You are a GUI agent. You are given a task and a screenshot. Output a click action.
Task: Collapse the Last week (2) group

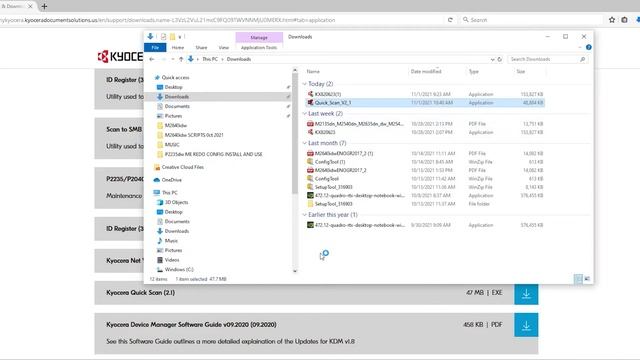[304, 113]
